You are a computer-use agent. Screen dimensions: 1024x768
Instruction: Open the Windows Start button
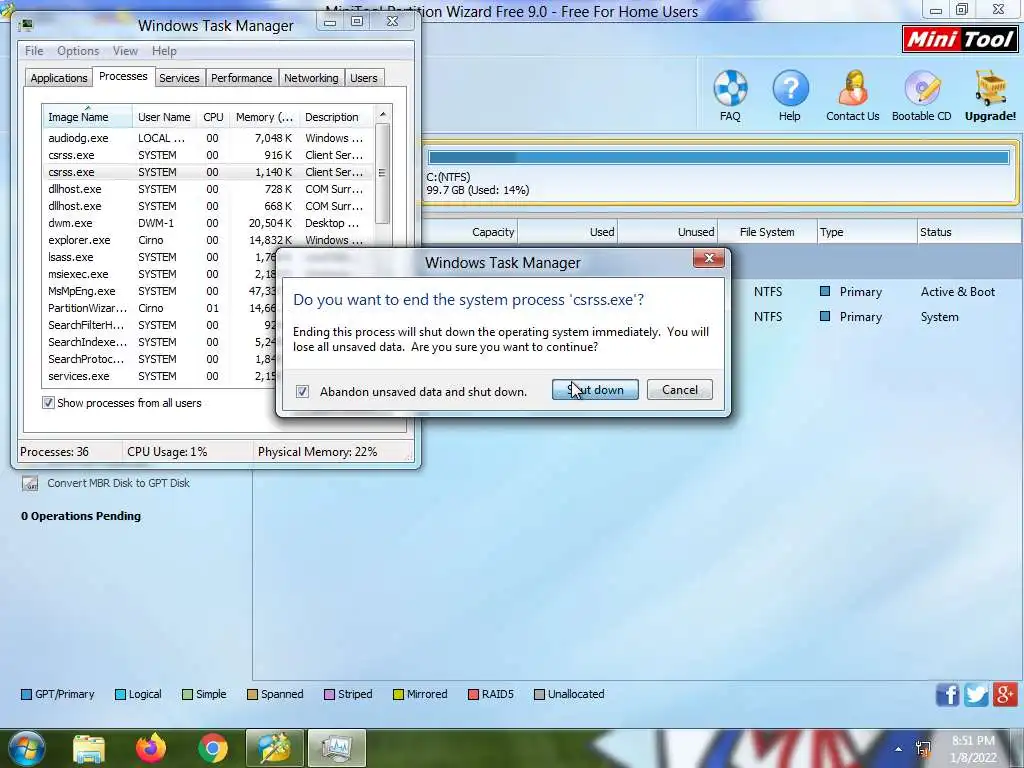click(25, 748)
